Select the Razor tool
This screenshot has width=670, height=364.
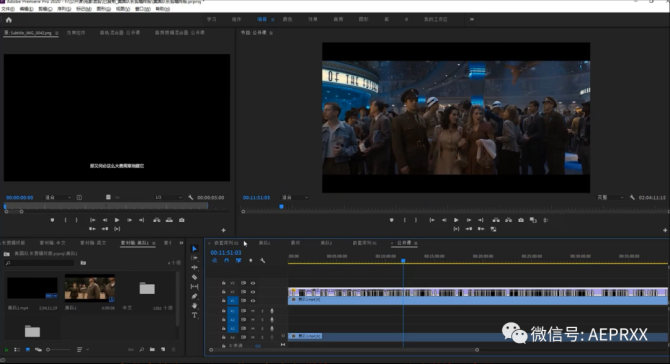click(194, 277)
